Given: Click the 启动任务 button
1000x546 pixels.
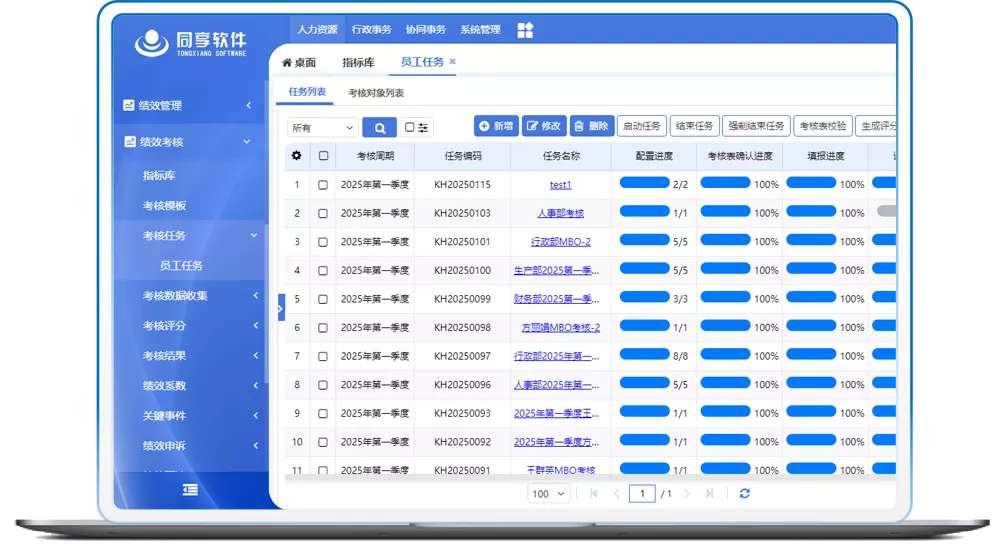Looking at the screenshot, I should [642, 126].
